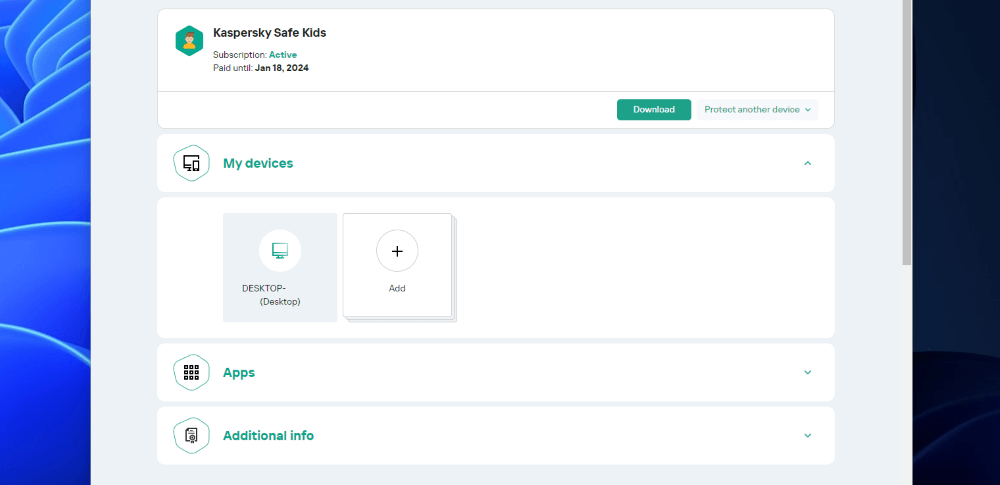This screenshot has height=485, width=1000.
Task: Expand the Apps section chevron
Action: pyautogui.click(x=807, y=373)
